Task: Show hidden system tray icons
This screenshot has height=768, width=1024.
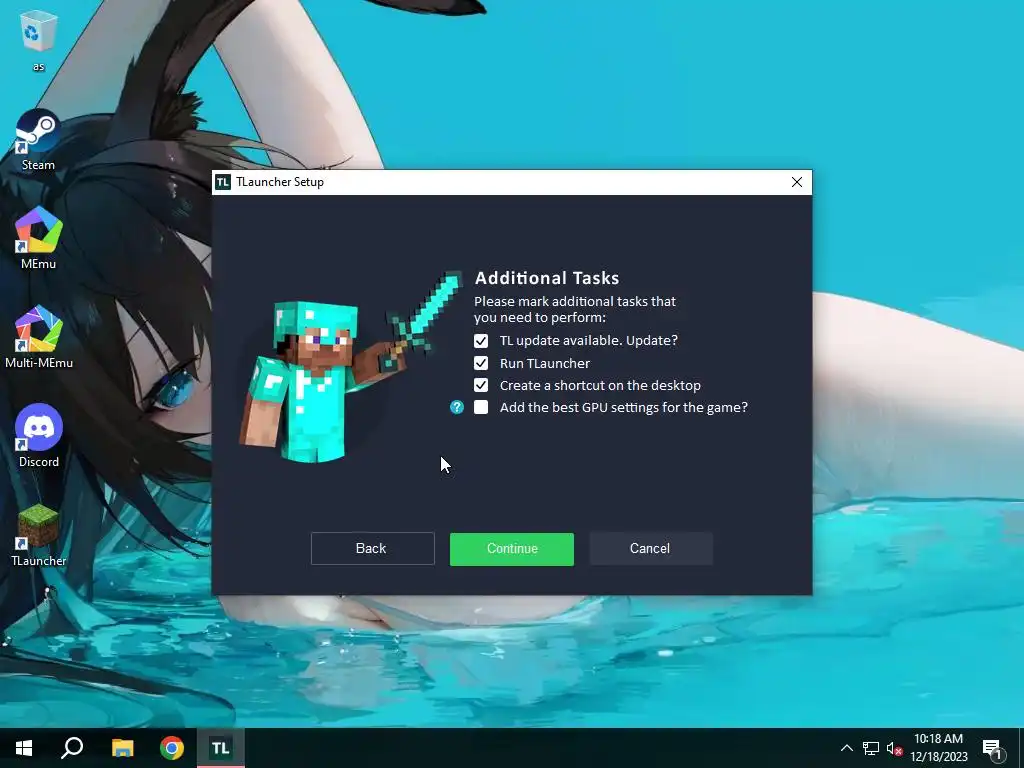Action: click(x=846, y=748)
